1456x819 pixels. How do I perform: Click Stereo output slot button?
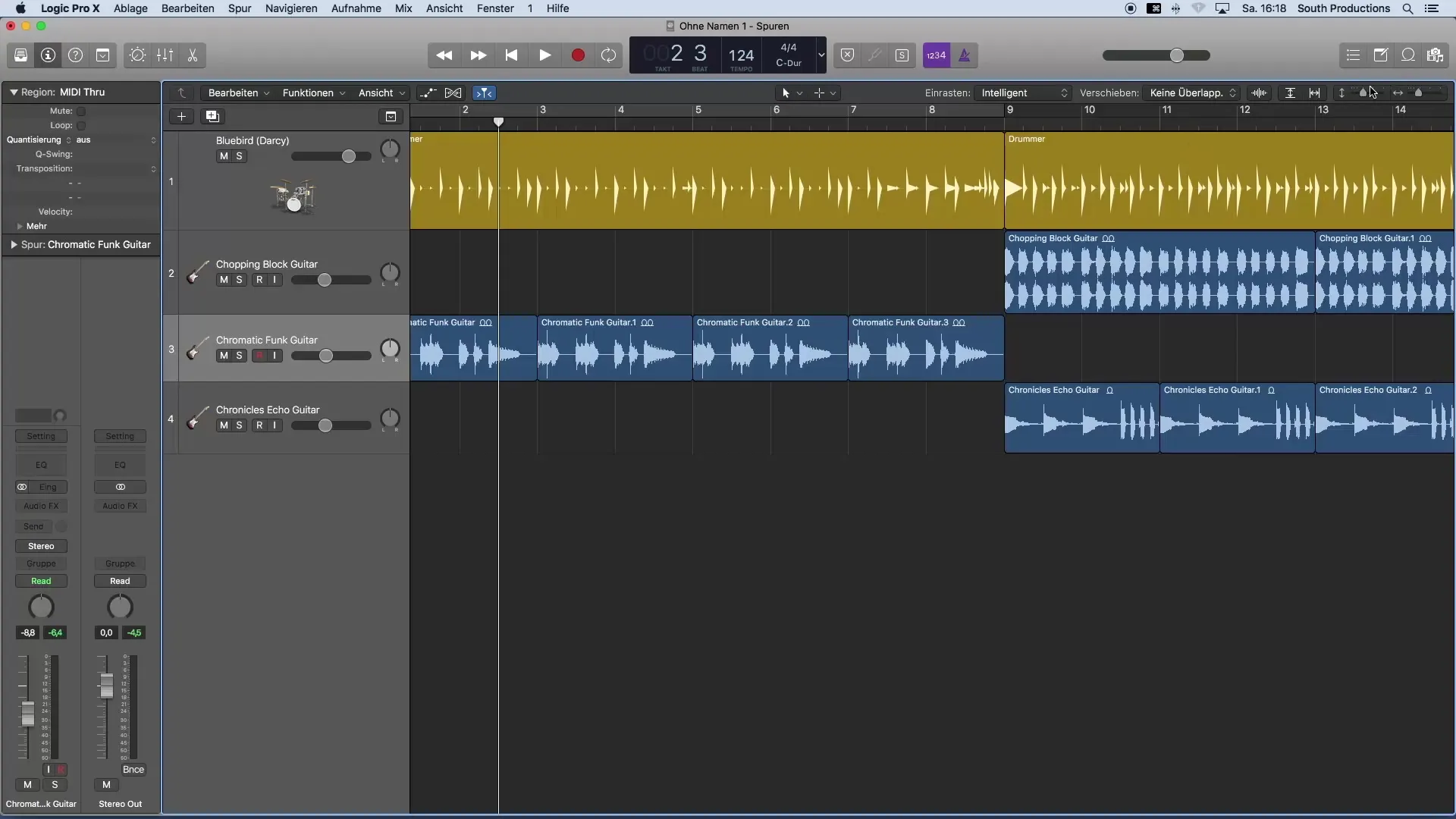(x=41, y=546)
